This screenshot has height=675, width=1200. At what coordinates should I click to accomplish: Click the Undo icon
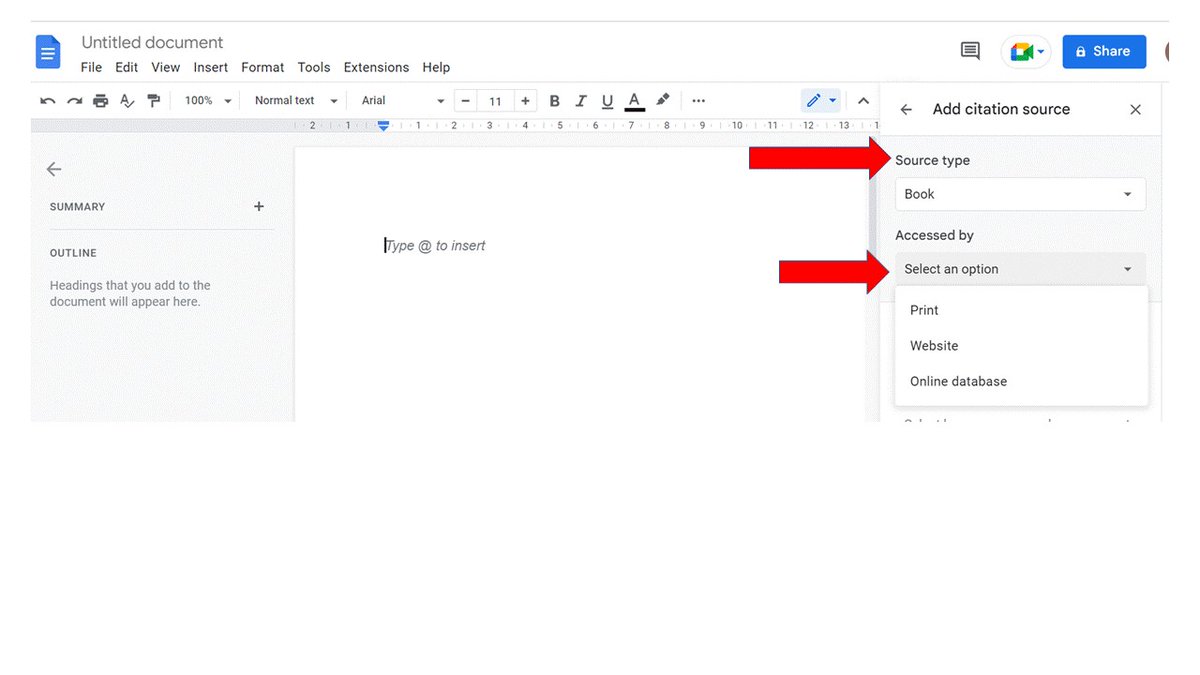click(47, 100)
